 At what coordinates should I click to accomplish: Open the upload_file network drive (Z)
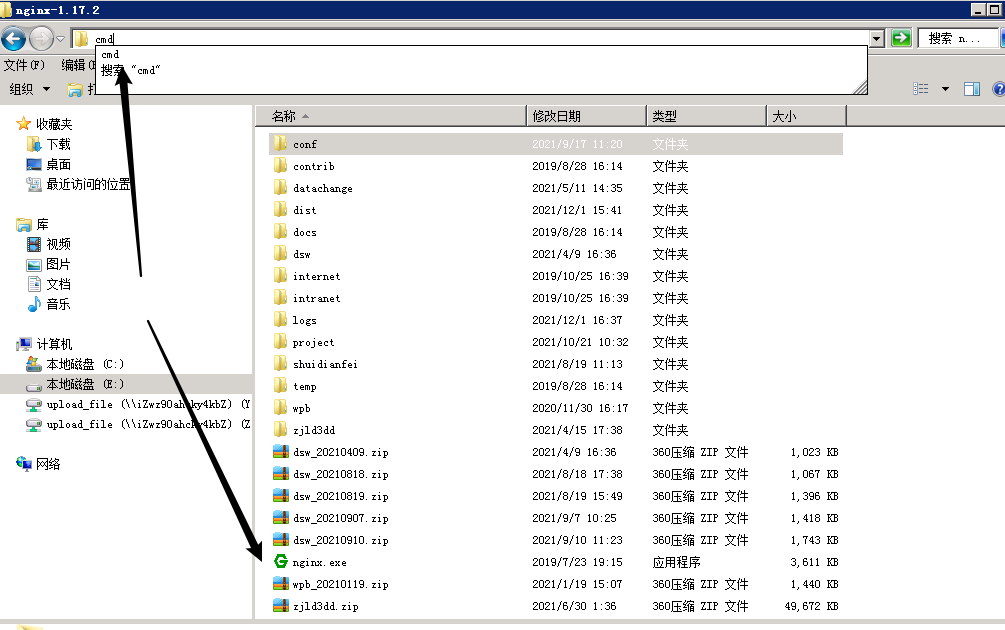(x=138, y=424)
